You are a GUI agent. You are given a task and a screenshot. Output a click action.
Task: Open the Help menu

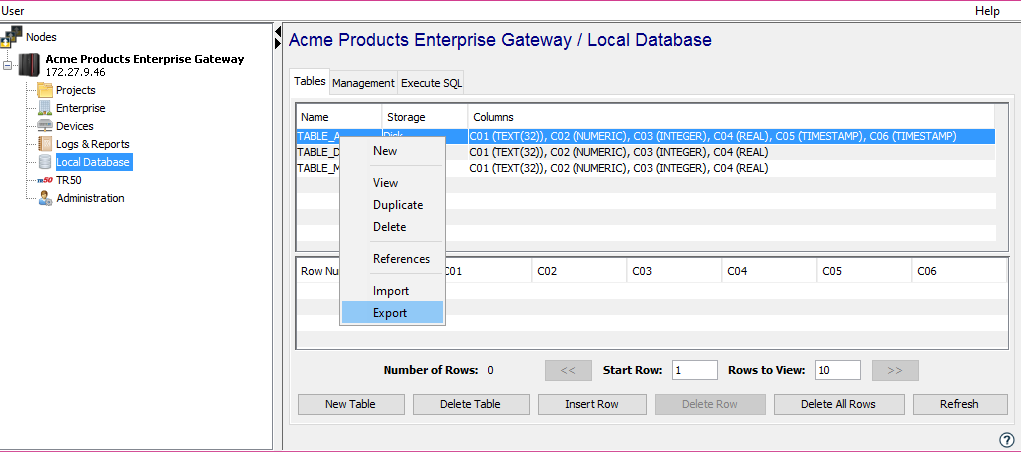point(986,10)
